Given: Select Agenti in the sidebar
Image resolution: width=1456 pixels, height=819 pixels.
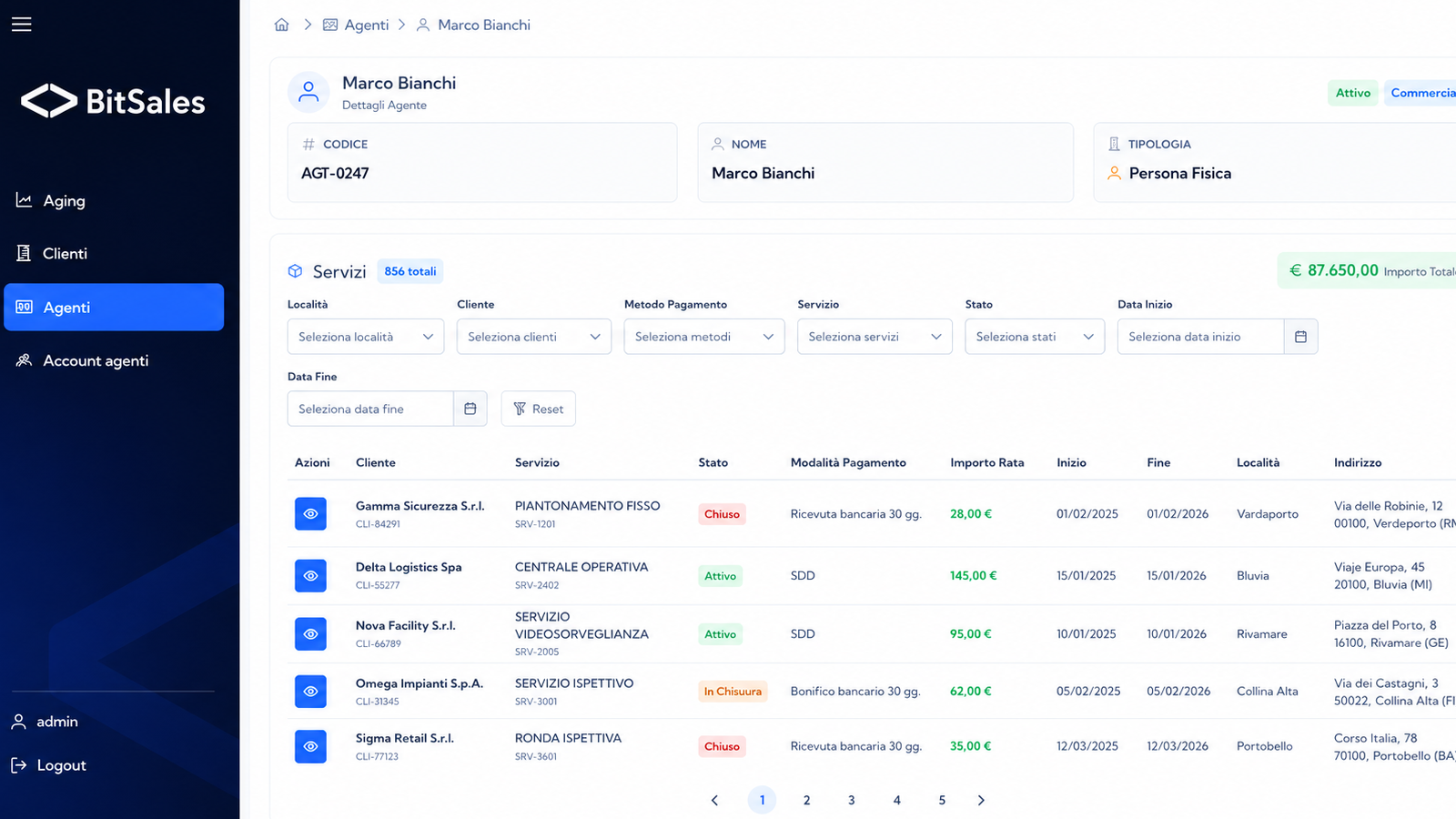Looking at the screenshot, I should point(114,308).
